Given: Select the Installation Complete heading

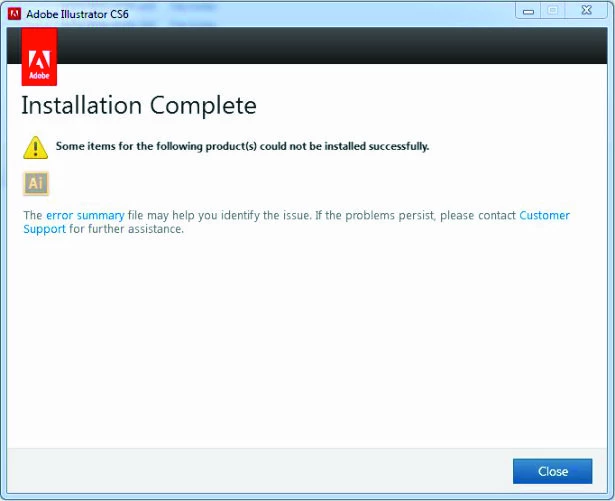Looking at the screenshot, I should (x=139, y=106).
